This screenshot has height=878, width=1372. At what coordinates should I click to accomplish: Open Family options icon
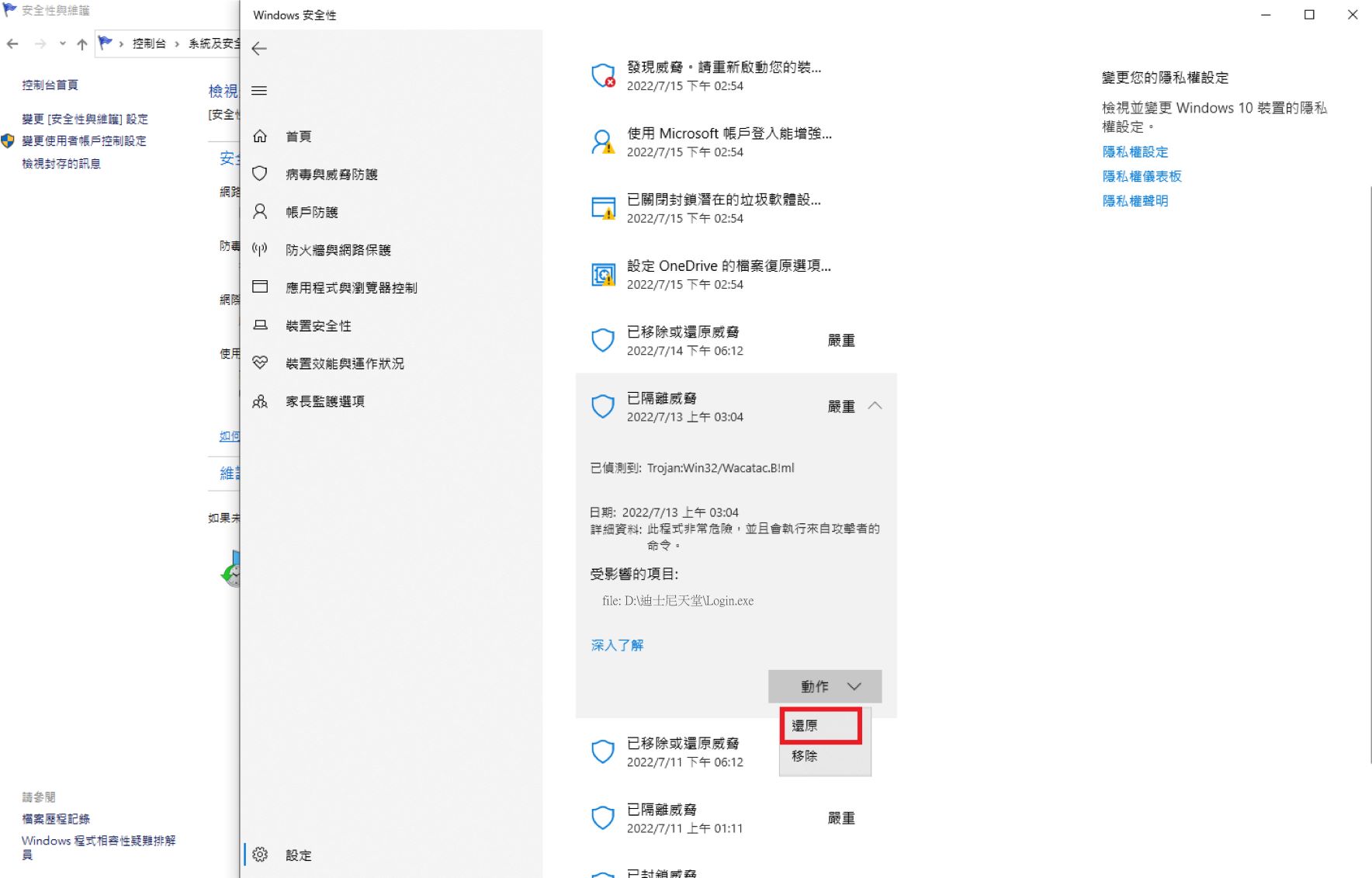pyautogui.click(x=260, y=401)
